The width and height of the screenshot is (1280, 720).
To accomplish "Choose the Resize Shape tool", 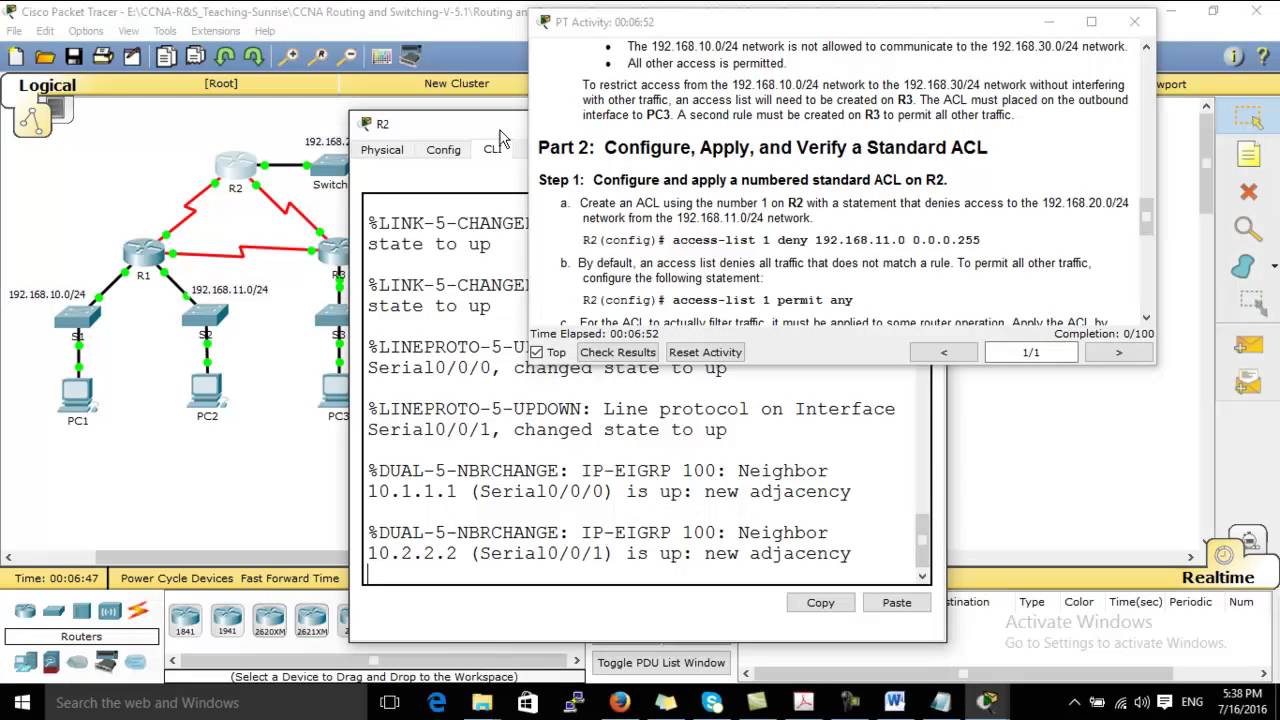I will [1249, 303].
